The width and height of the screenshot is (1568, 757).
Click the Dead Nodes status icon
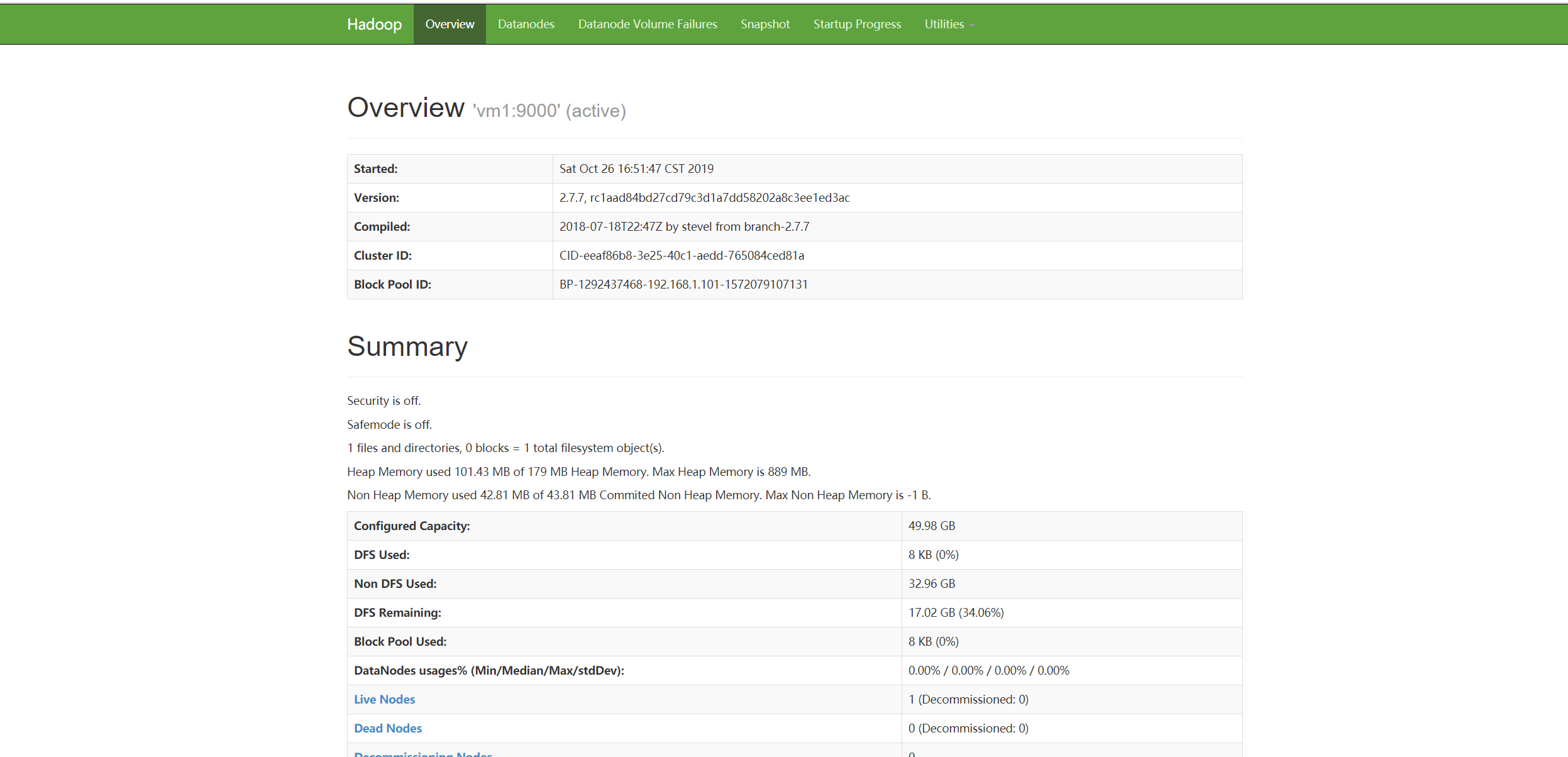click(388, 728)
